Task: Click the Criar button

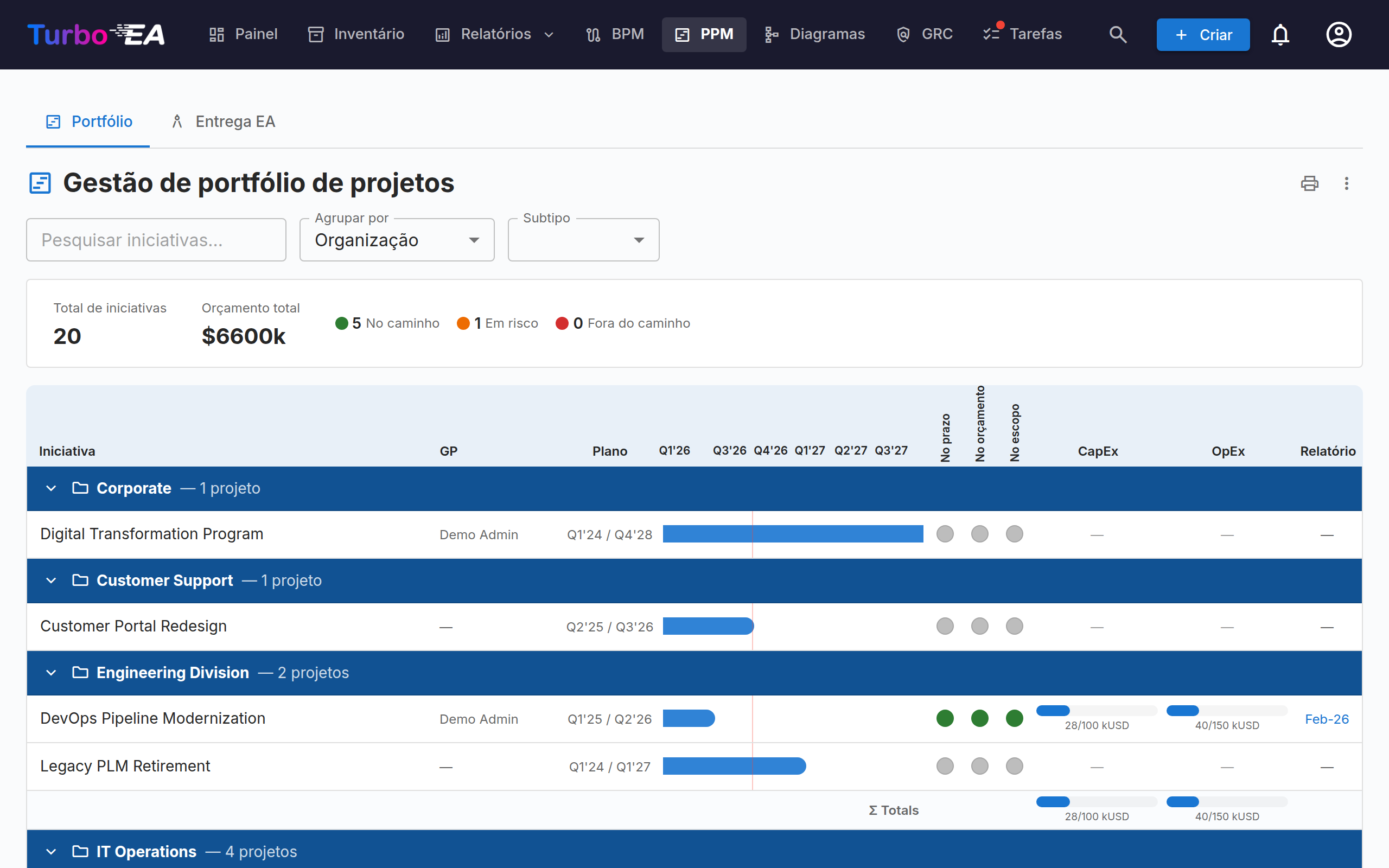Action: (x=1202, y=35)
